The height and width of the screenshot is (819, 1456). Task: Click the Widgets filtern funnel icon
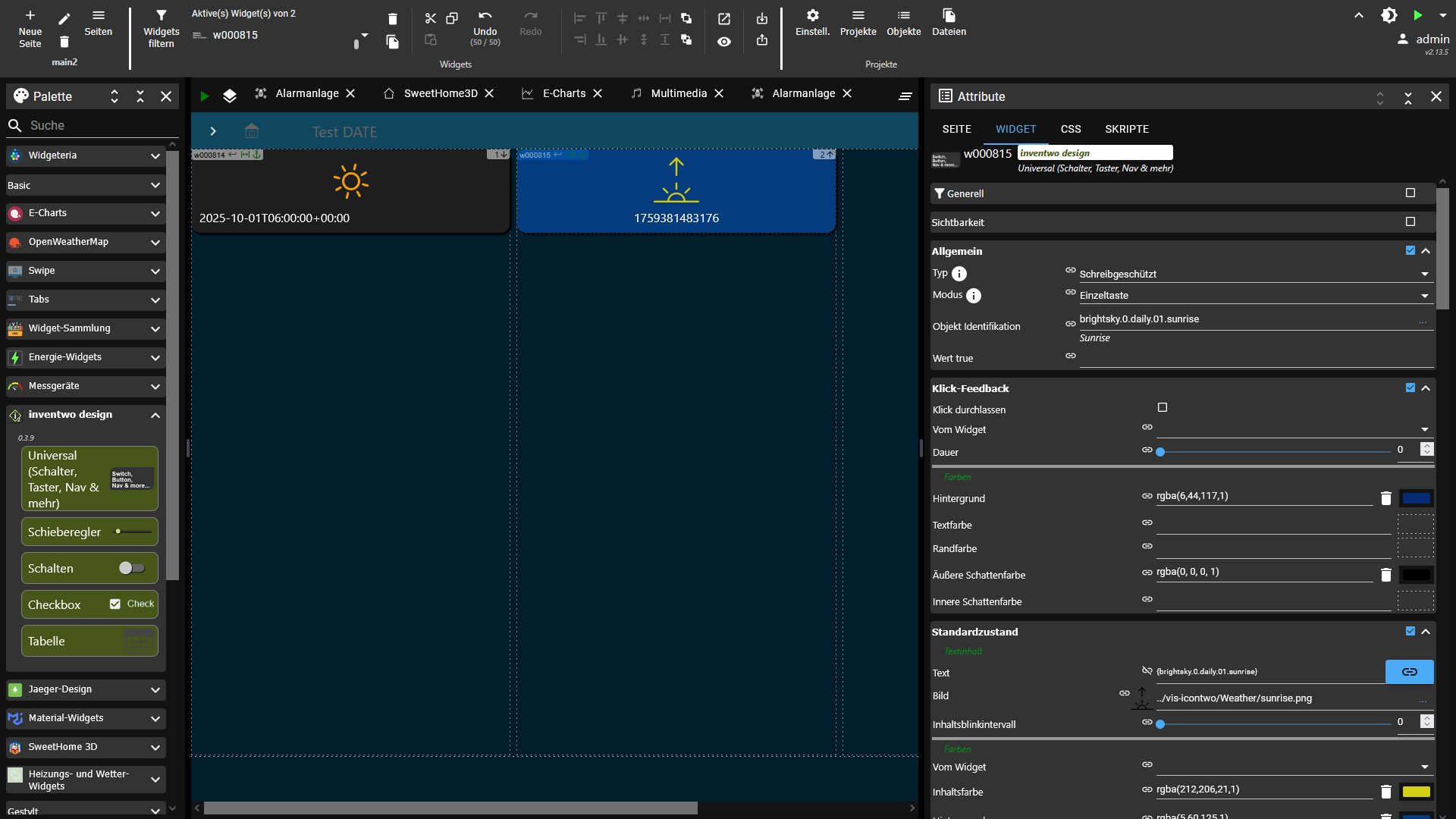pos(161,16)
